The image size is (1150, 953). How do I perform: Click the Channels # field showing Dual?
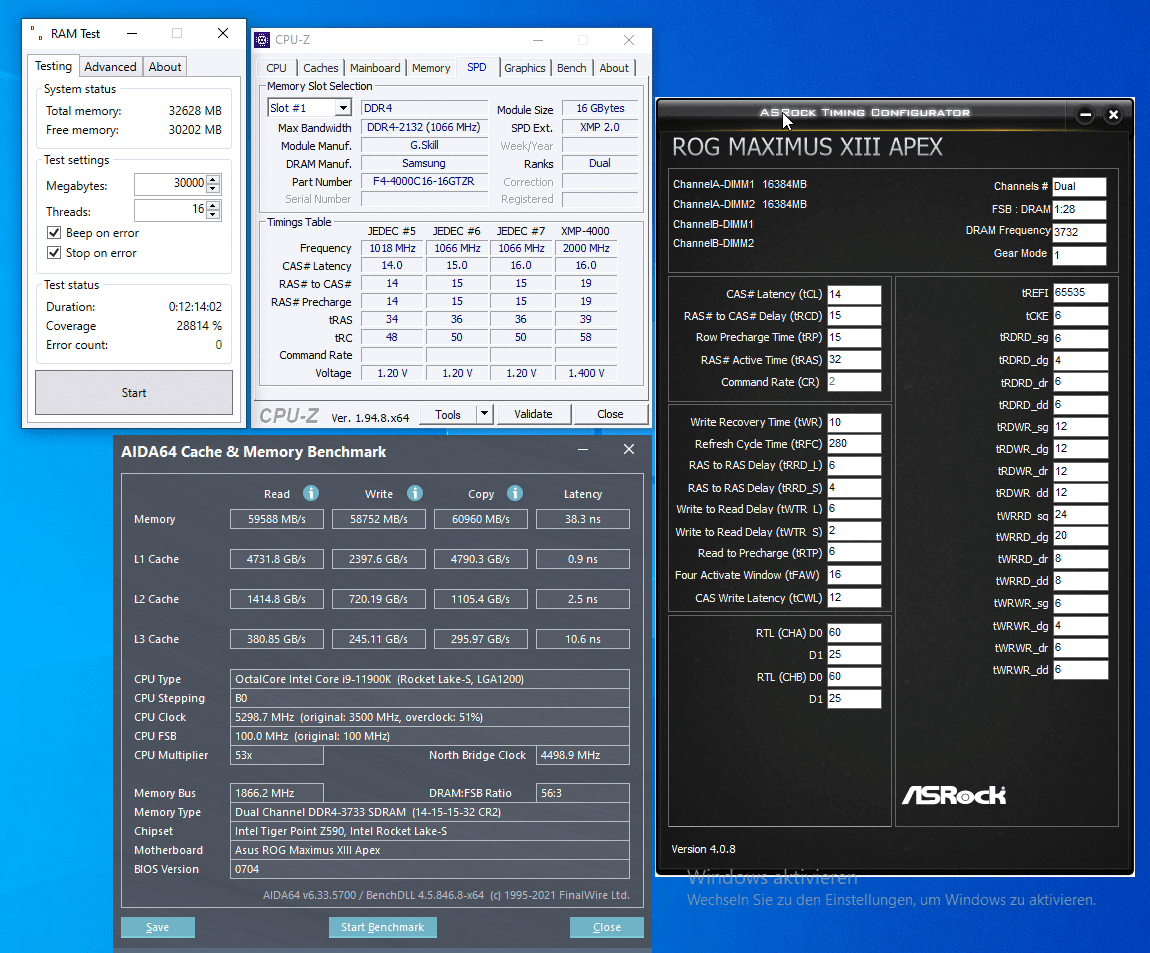coord(1079,186)
